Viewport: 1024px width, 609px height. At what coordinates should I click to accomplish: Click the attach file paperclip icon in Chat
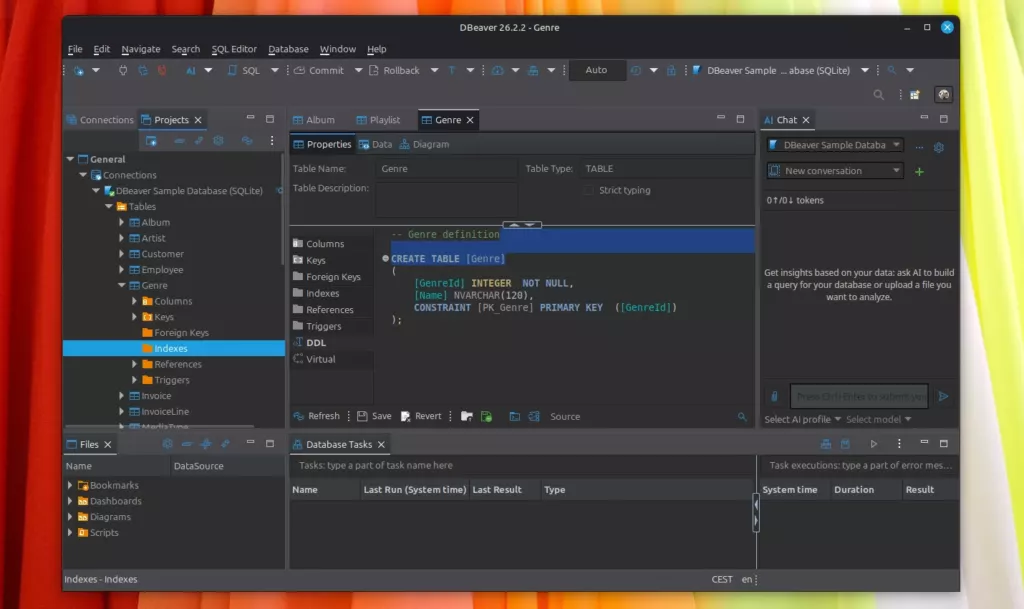tap(775, 396)
